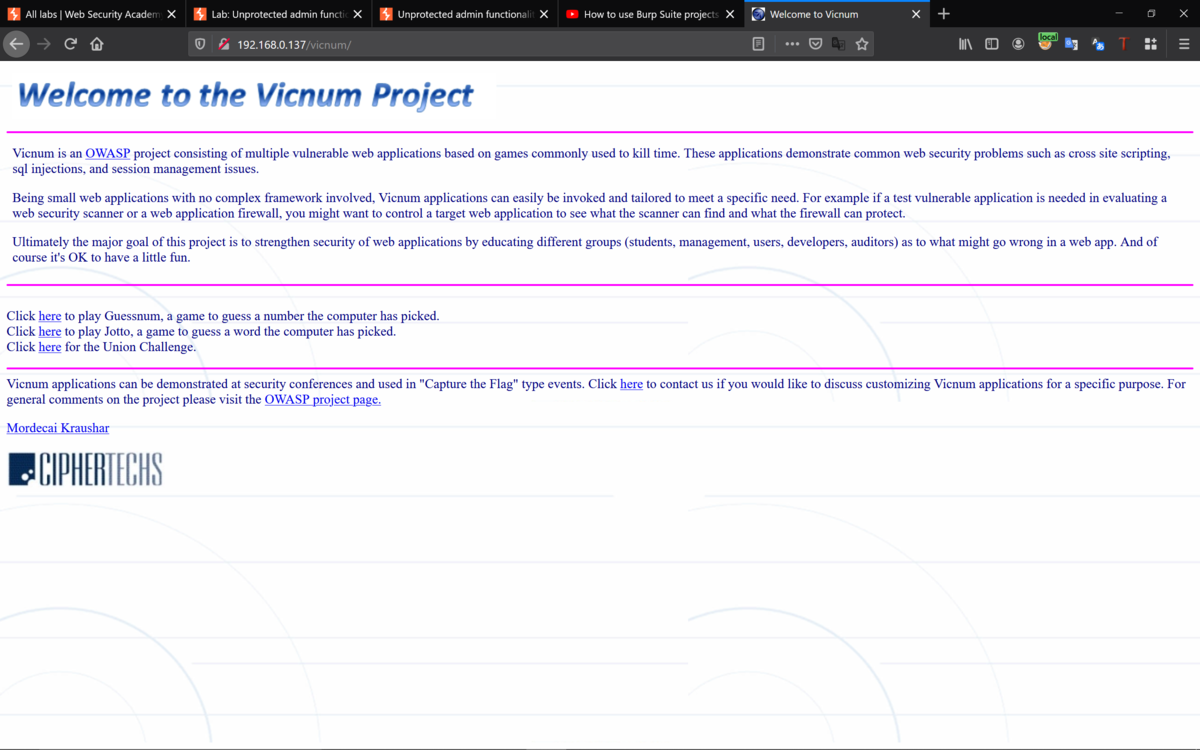Image resolution: width=1200 pixels, height=750 pixels.
Task: Click the forward navigation arrow
Action: coord(43,44)
